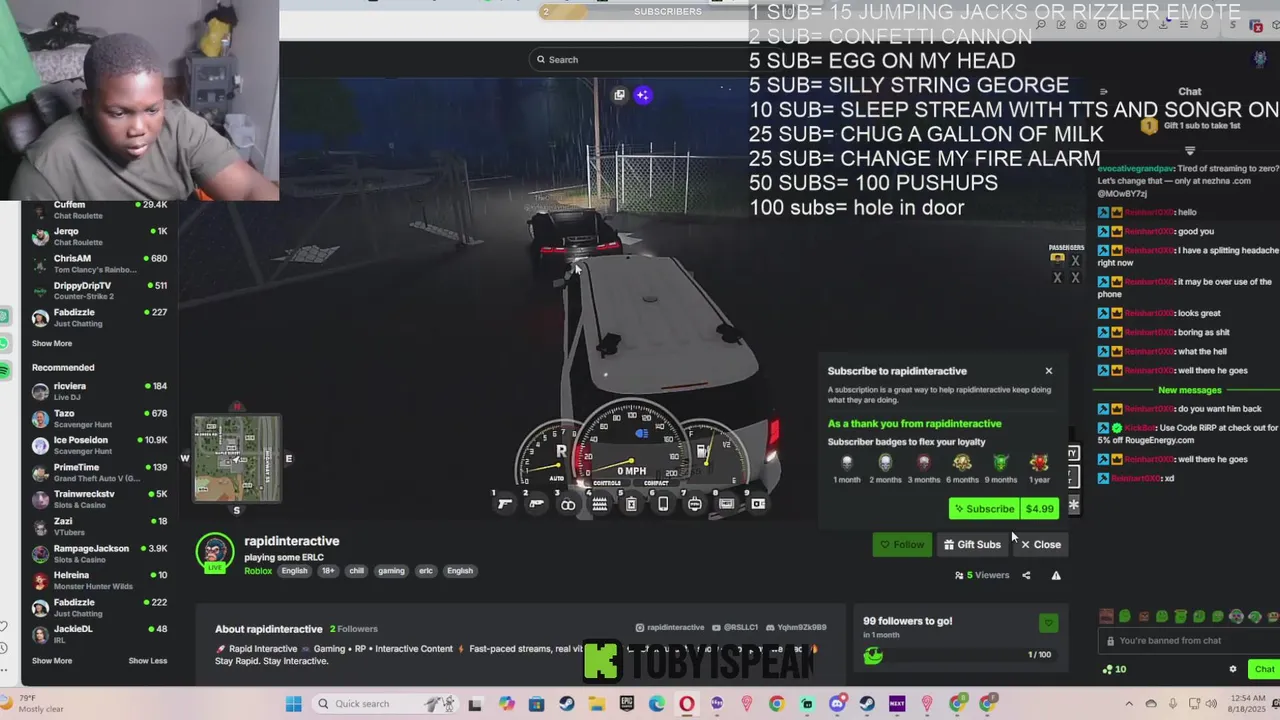Viewport: 1280px width, 720px height.
Task: Select the spike strip in hotbar slot 4
Action: [x=600, y=504]
